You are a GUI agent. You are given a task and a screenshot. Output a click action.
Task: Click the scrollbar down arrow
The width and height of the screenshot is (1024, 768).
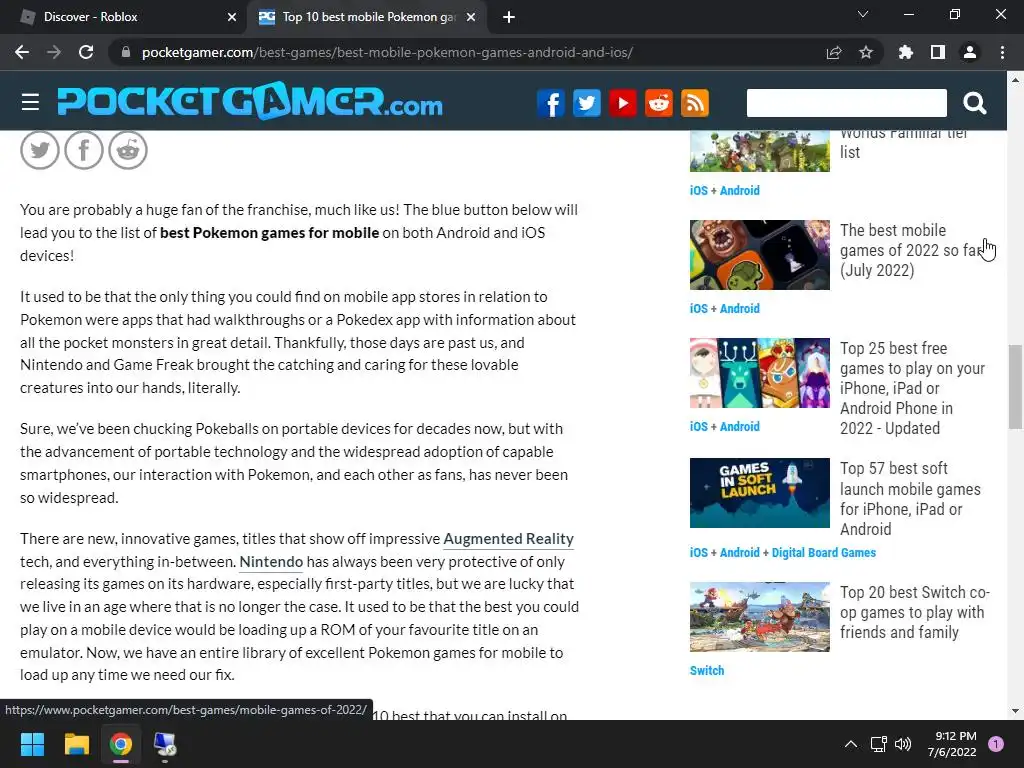[1015, 711]
